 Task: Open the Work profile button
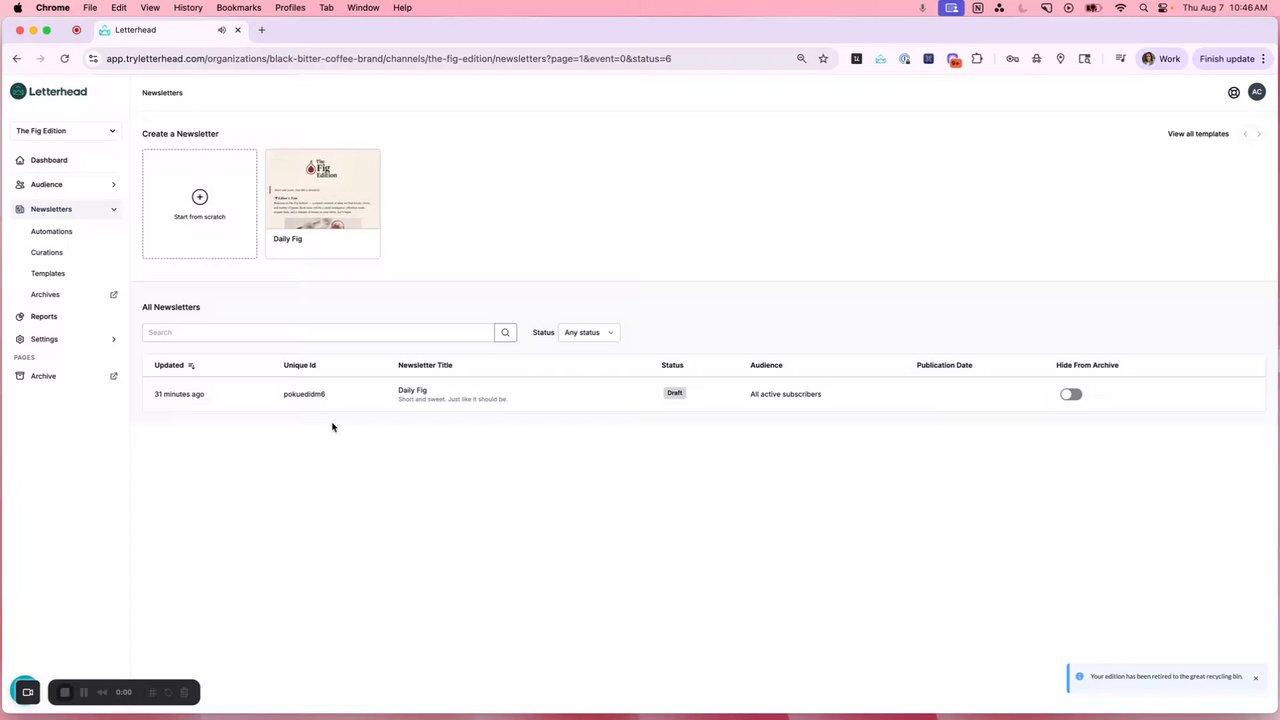[x=1162, y=59]
